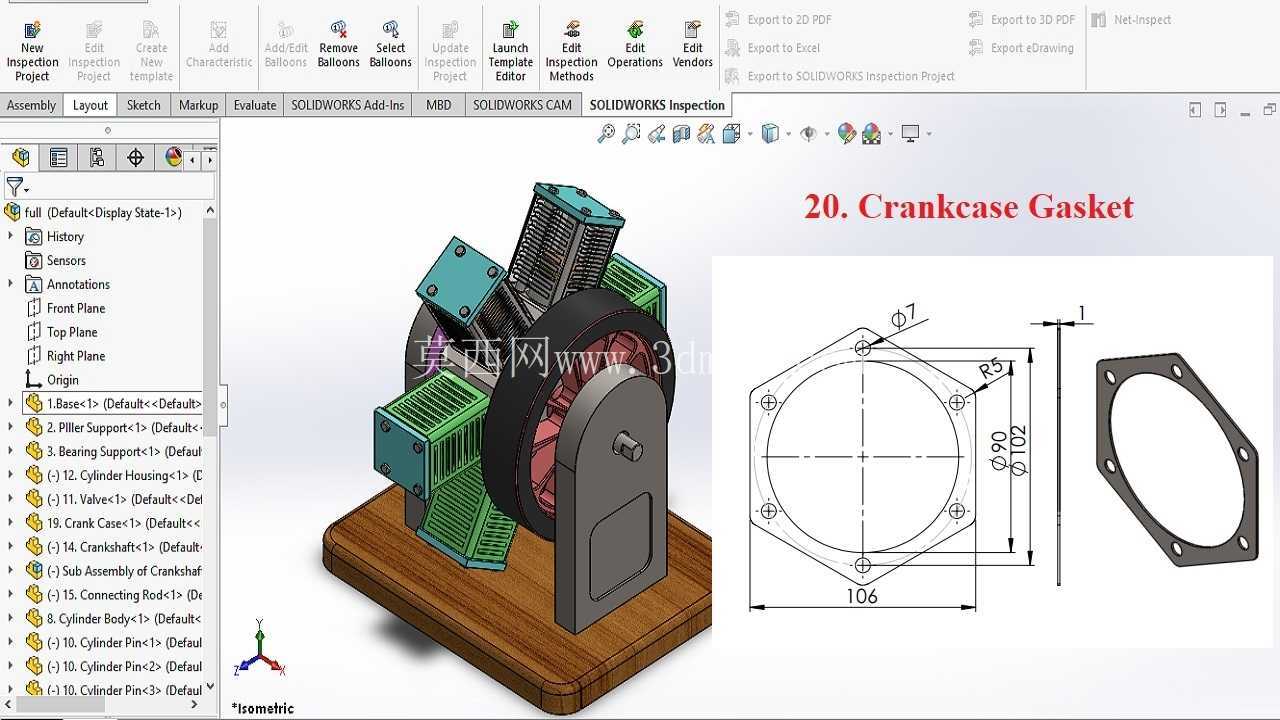Click the filter funnel icon
The width and height of the screenshot is (1280, 720).
15,187
